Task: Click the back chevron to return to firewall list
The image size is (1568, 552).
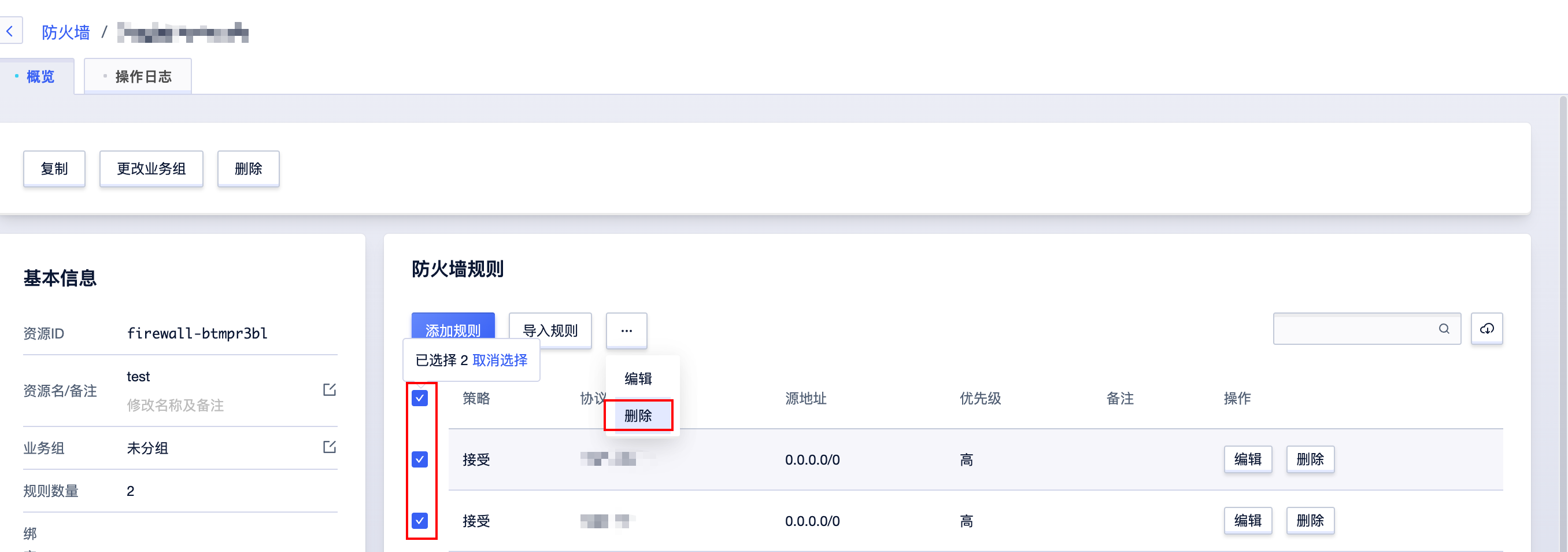Action: pos(11,30)
